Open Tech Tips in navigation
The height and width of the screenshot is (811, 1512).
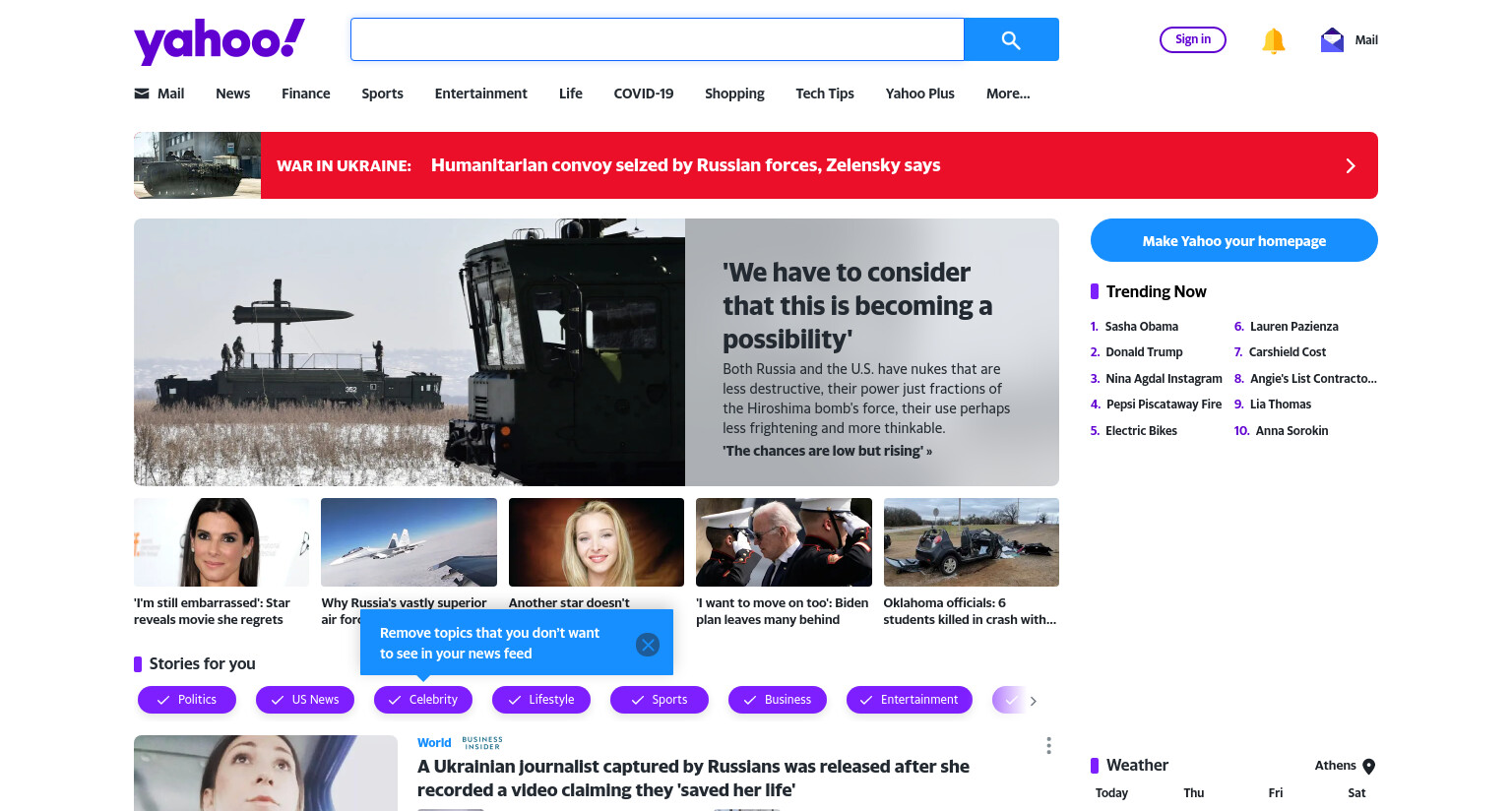pyautogui.click(x=825, y=94)
